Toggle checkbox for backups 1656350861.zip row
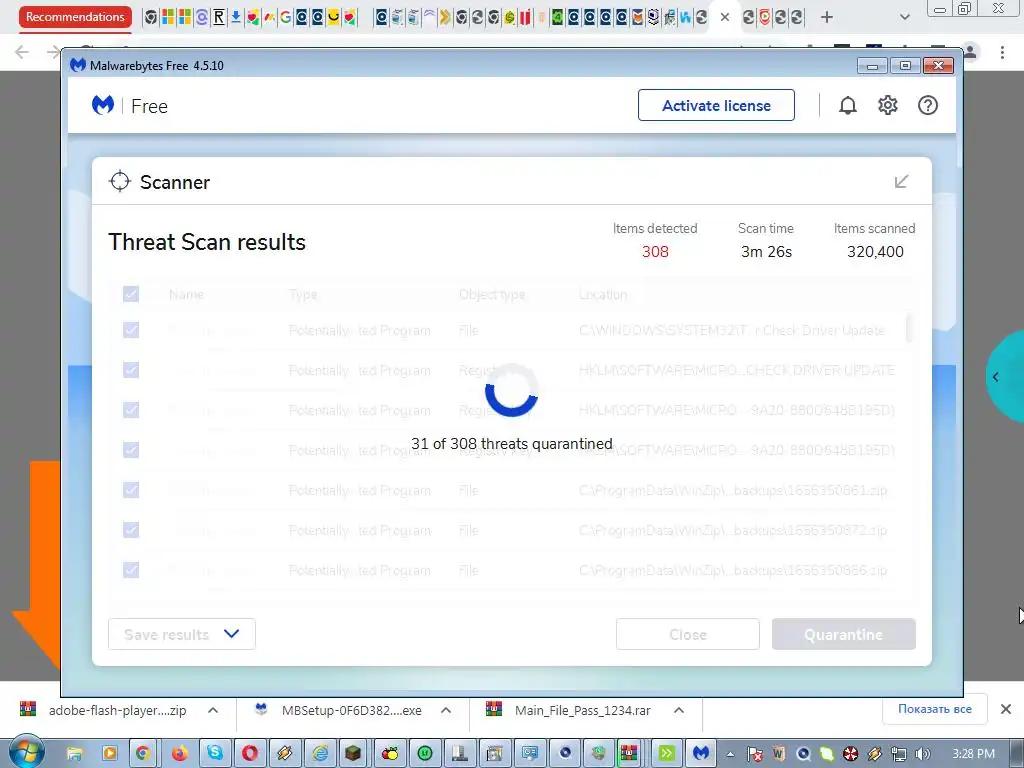This screenshot has width=1024, height=768. (x=131, y=490)
